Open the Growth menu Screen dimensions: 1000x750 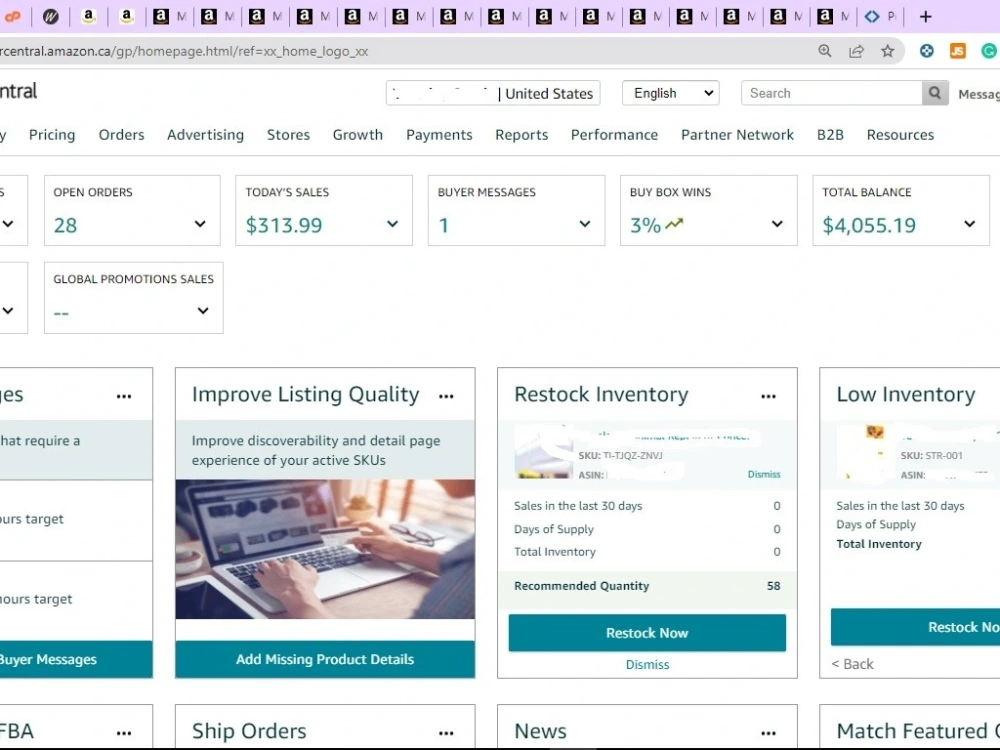[358, 135]
